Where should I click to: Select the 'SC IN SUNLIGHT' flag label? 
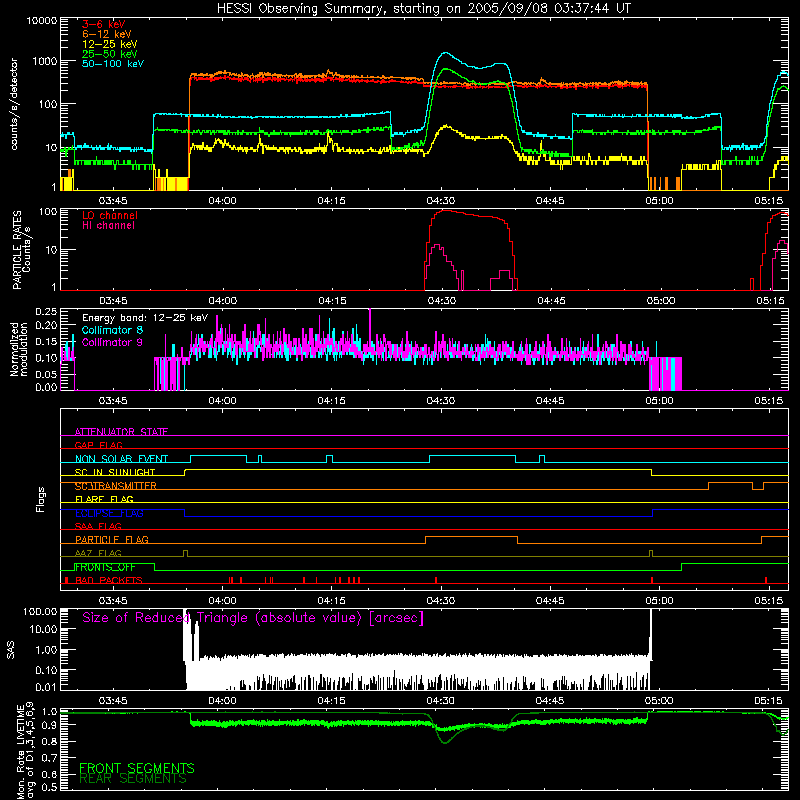coord(115,472)
